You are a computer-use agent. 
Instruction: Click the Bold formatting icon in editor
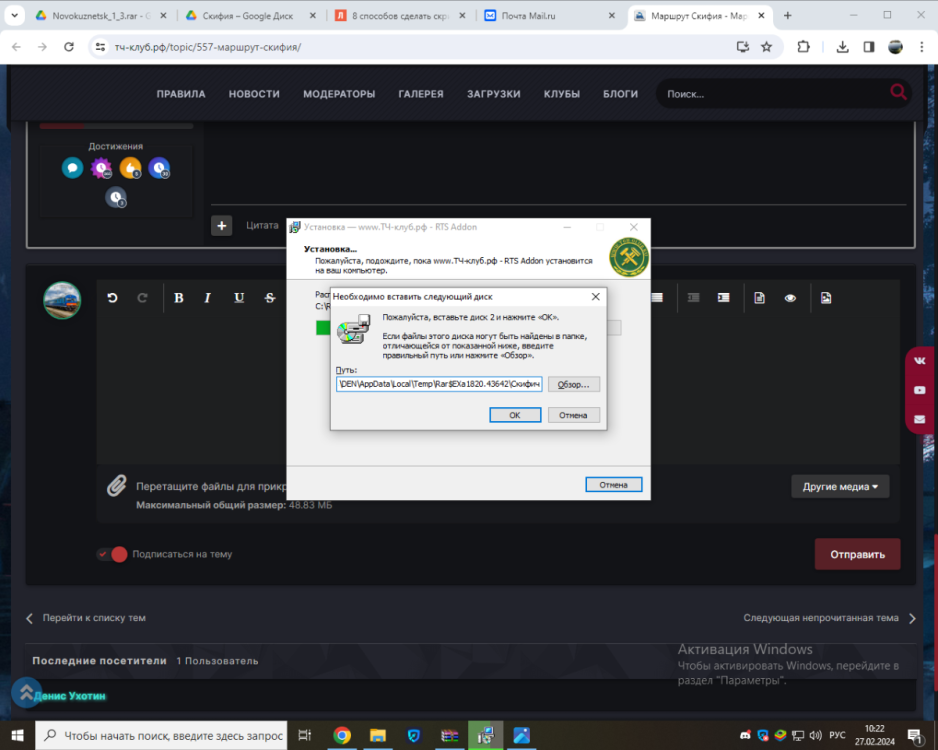[x=179, y=298]
